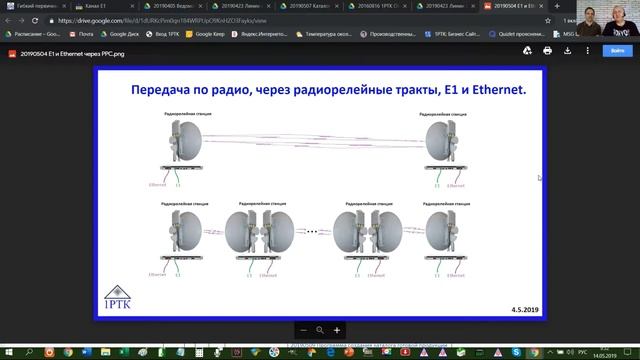Click the PNG file type icon beside filename
The height and width of the screenshot is (360, 640).
12,54
